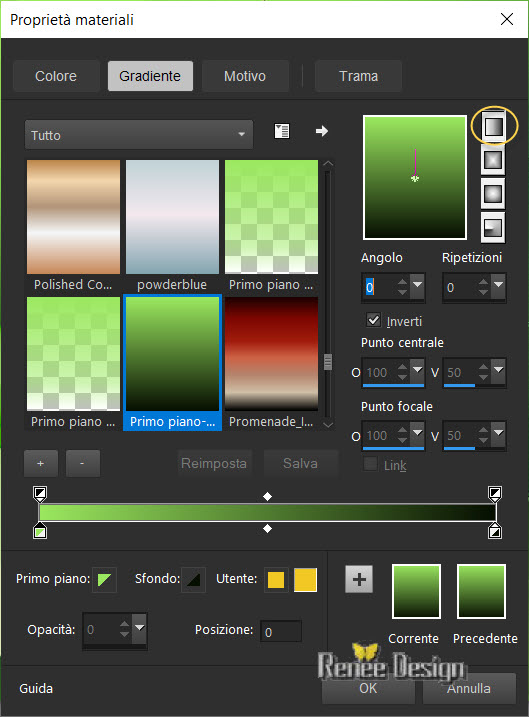Image resolution: width=529 pixels, height=717 pixels.
Task: Click the gradient list scroll up arrow
Action: tap(328, 163)
